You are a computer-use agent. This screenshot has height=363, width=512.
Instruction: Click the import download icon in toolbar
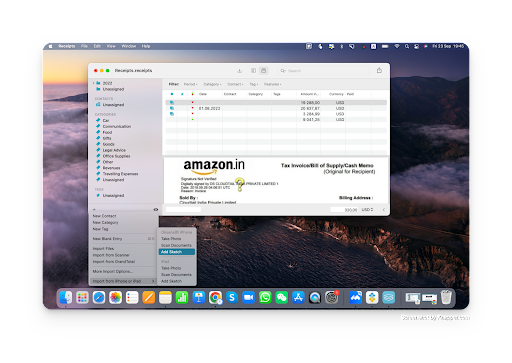[x=239, y=71]
